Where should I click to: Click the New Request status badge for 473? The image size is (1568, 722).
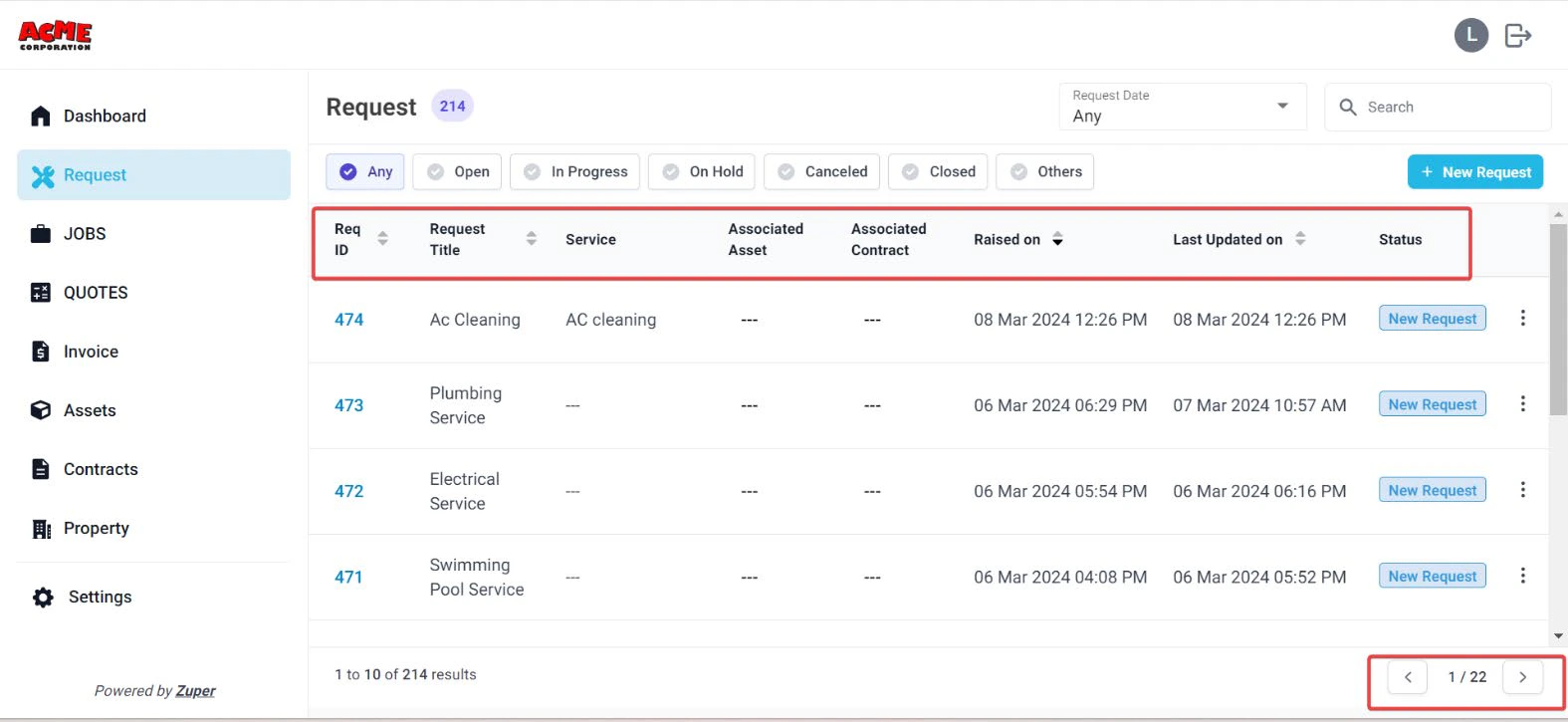[x=1433, y=404]
